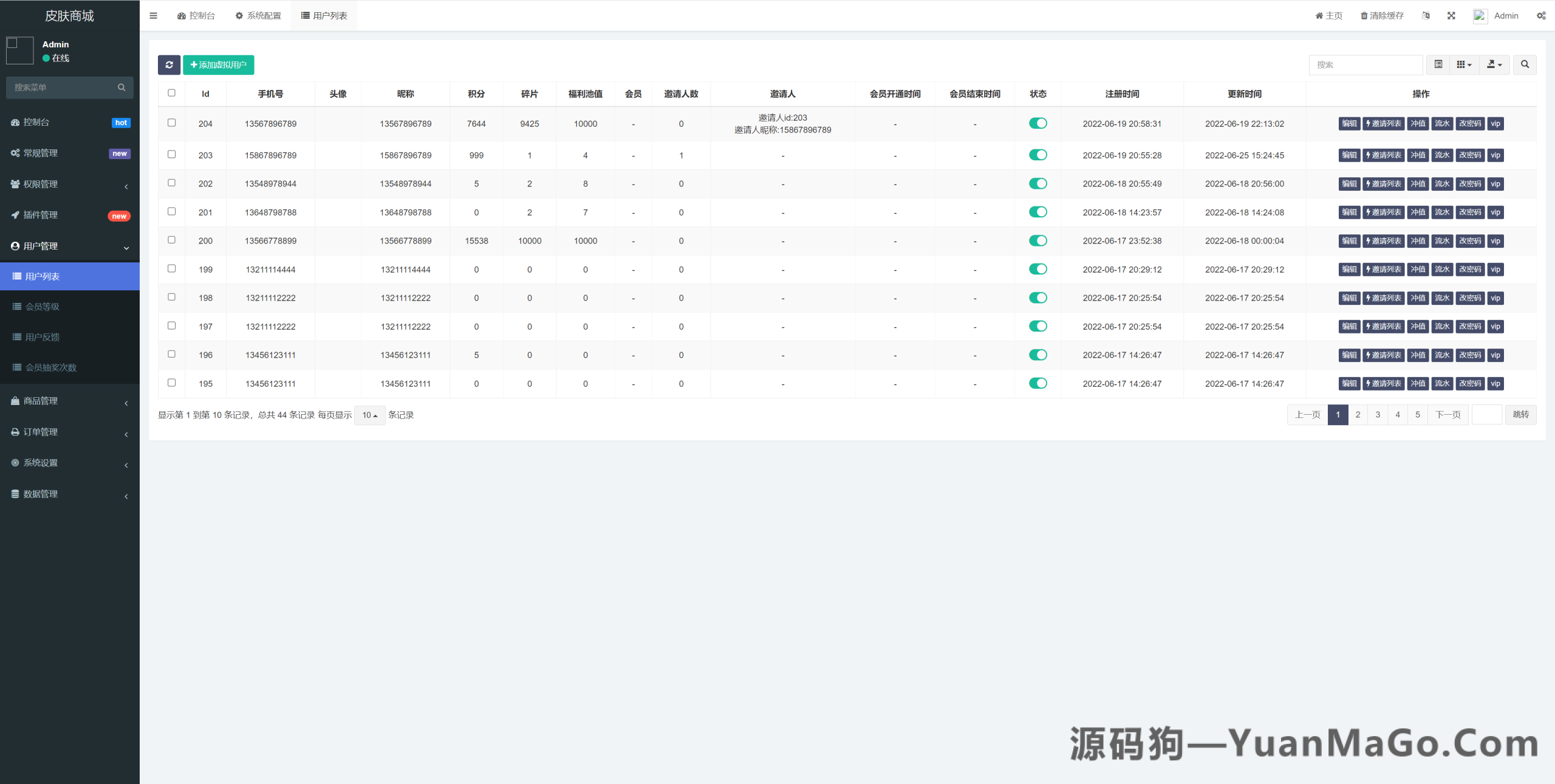Open the column visibility dropdown

click(1464, 65)
